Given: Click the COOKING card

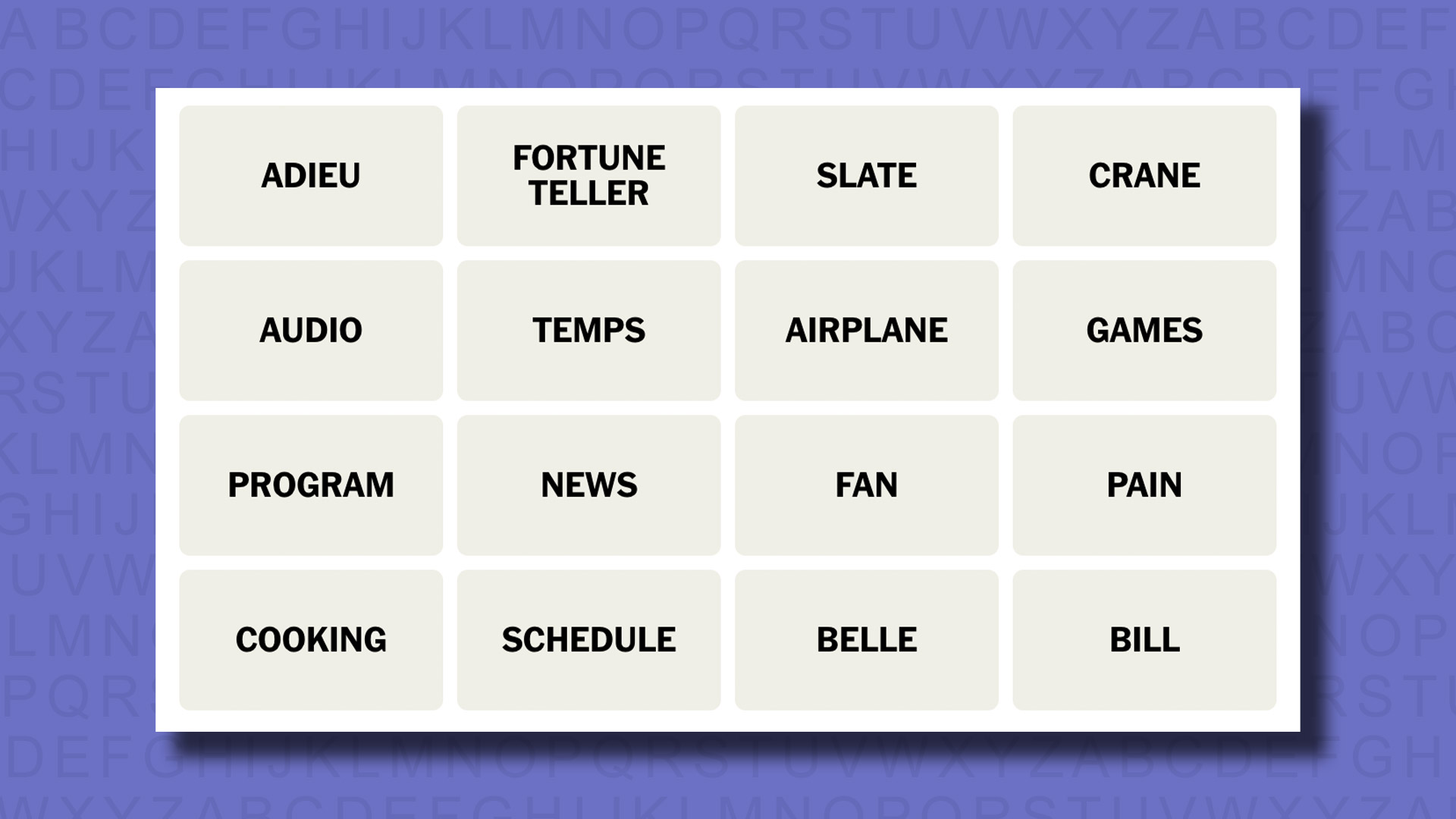Looking at the screenshot, I should pyautogui.click(x=310, y=639).
